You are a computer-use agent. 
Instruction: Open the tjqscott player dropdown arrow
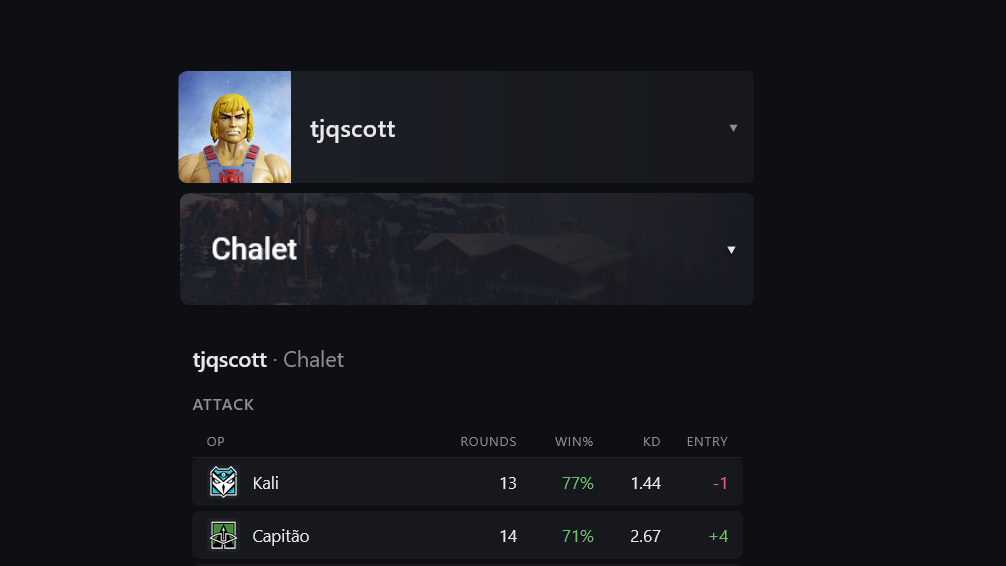click(x=733, y=128)
